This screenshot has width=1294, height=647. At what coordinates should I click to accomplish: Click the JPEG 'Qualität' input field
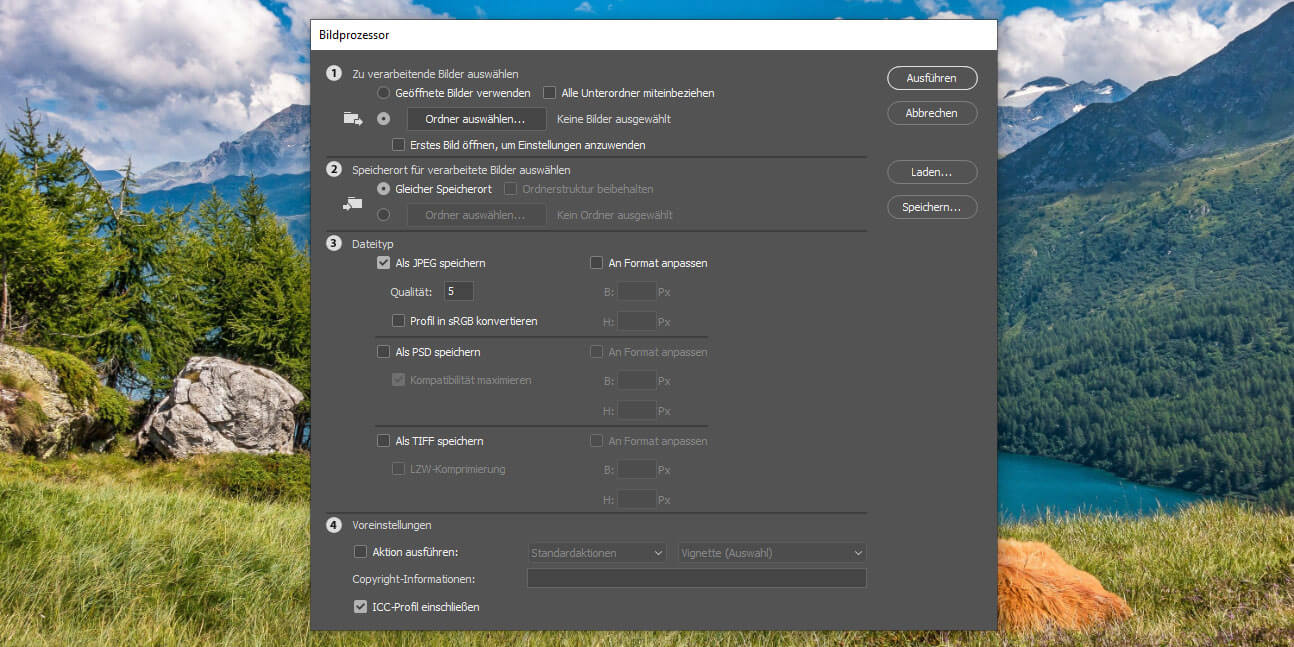click(x=459, y=292)
